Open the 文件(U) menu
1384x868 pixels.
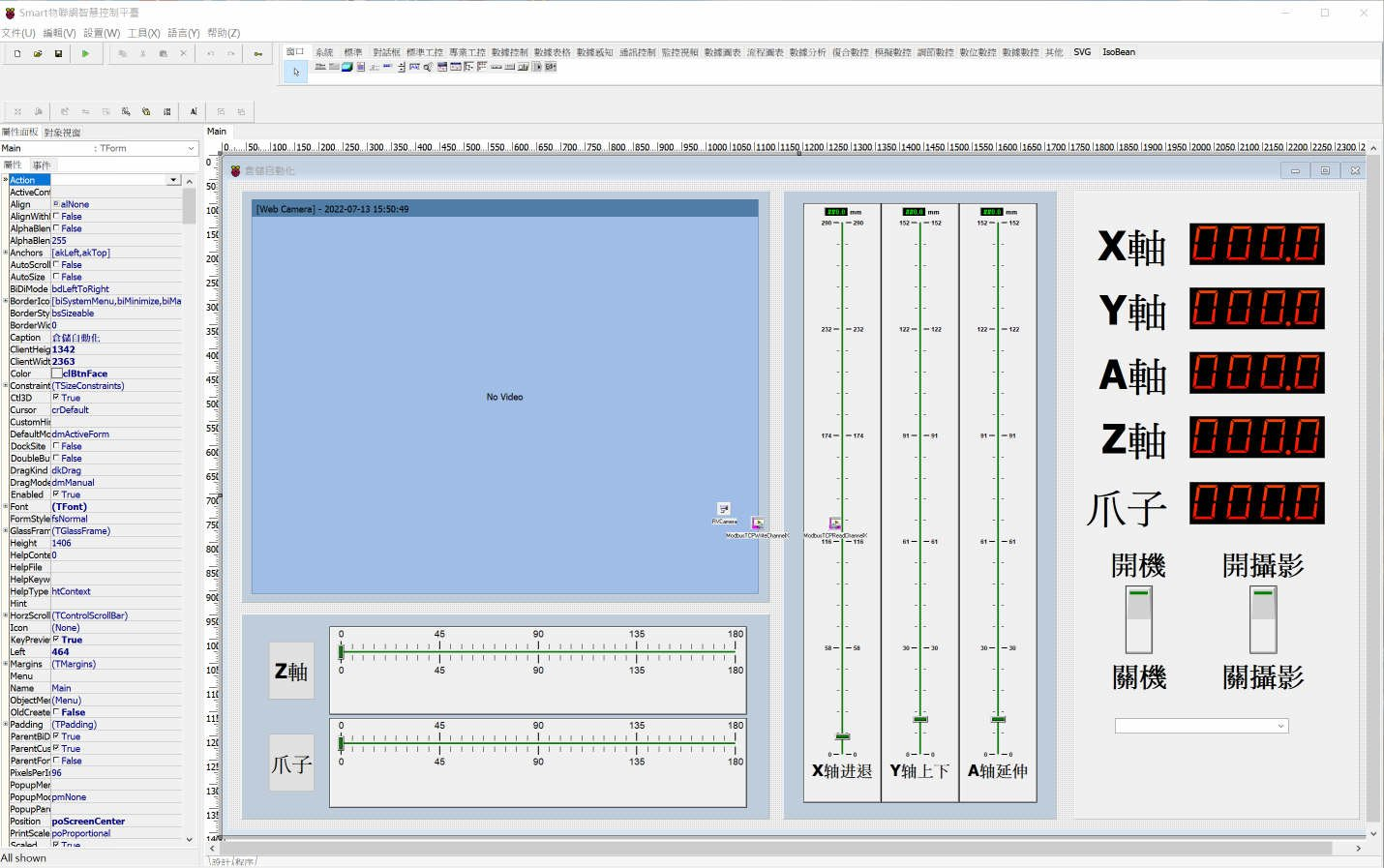(18, 33)
